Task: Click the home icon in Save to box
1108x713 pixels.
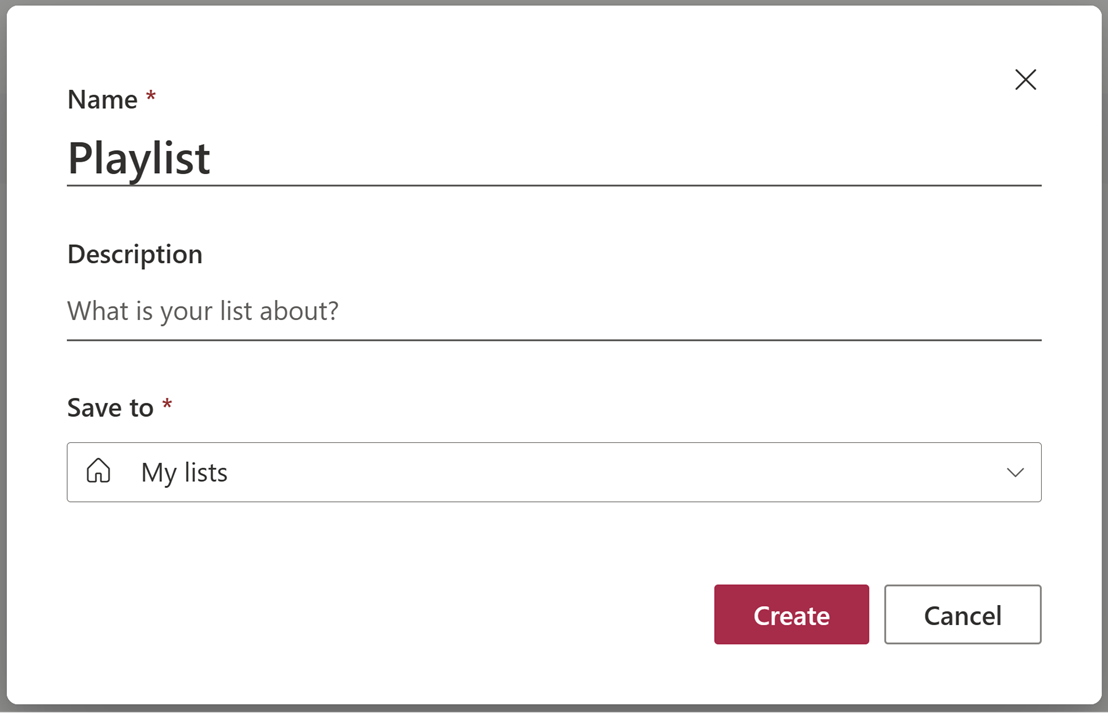Action: click(x=98, y=471)
